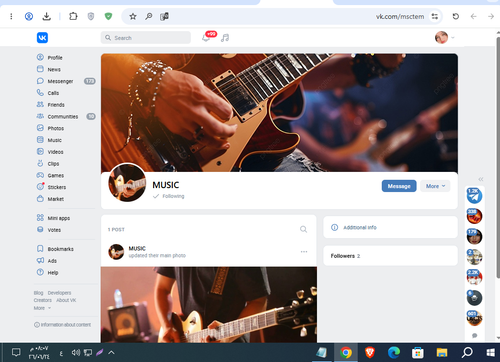The height and width of the screenshot is (362, 500).
Task: Open the chat bubble icon in right sidebar
Action: point(475,335)
